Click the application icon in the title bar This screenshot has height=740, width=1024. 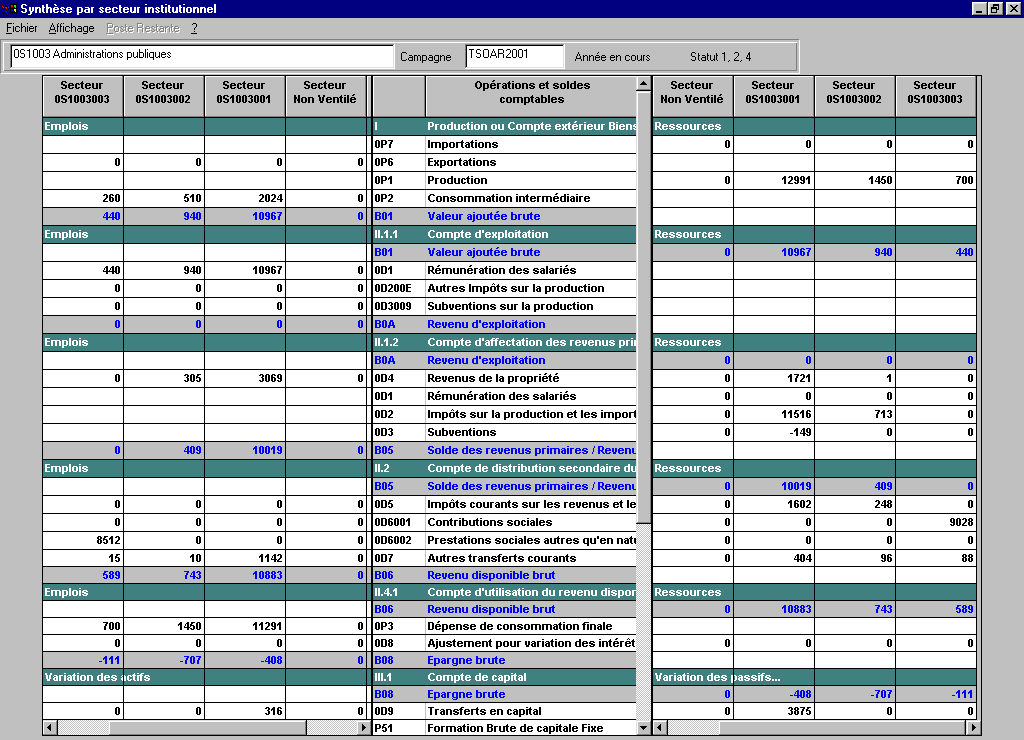coord(9,8)
